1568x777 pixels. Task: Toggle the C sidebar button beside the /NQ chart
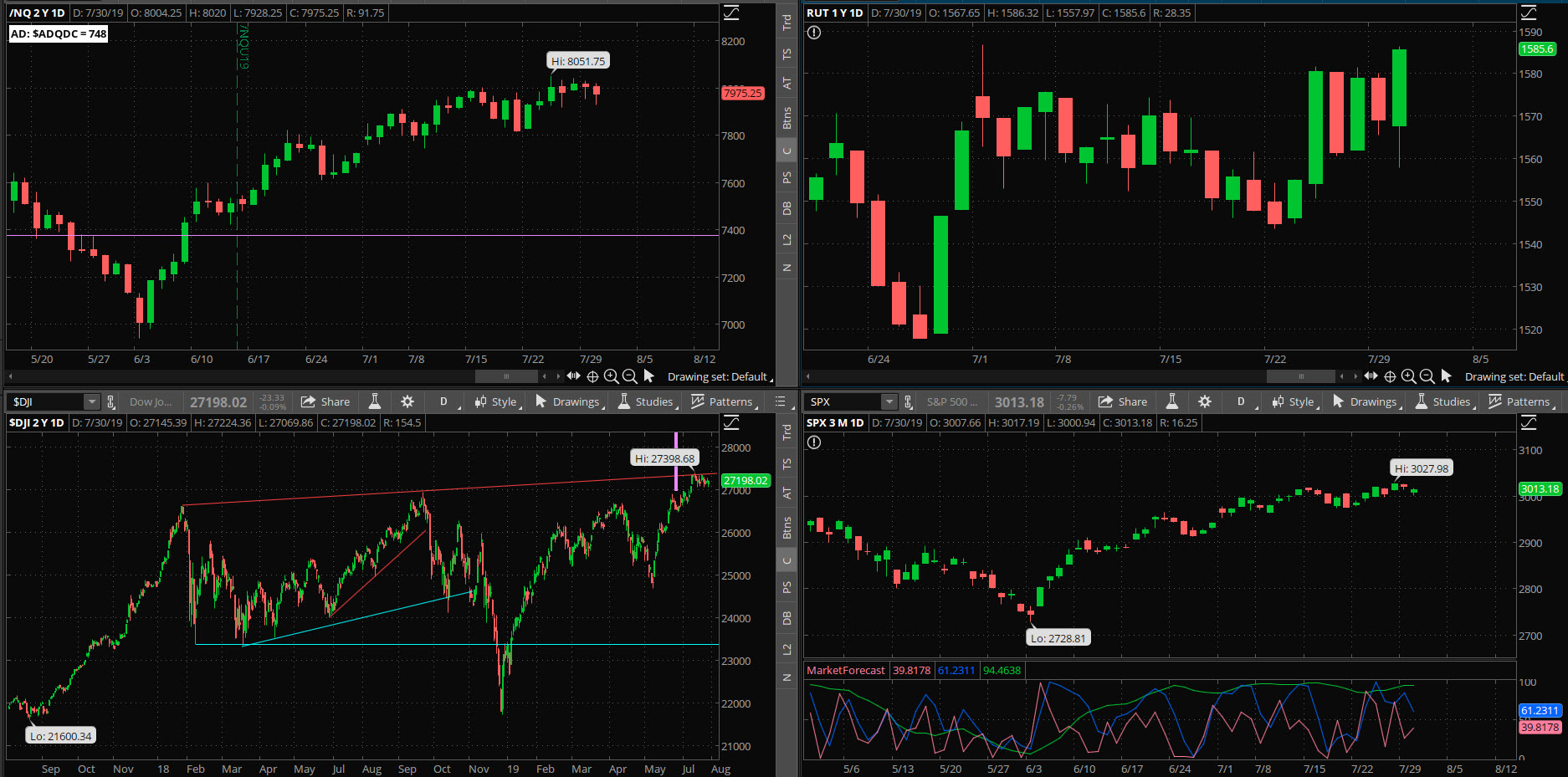pos(787,151)
